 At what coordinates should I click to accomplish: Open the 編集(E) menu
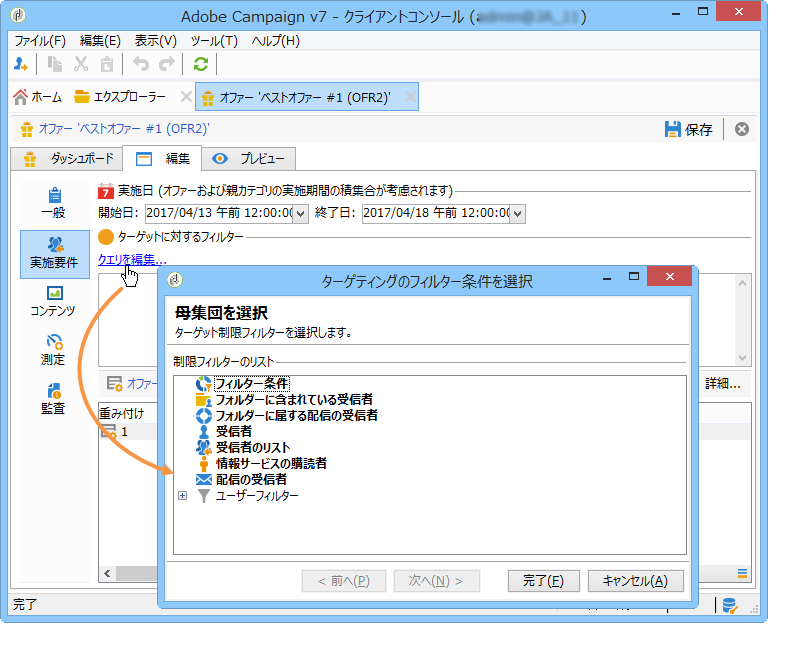click(x=100, y=41)
